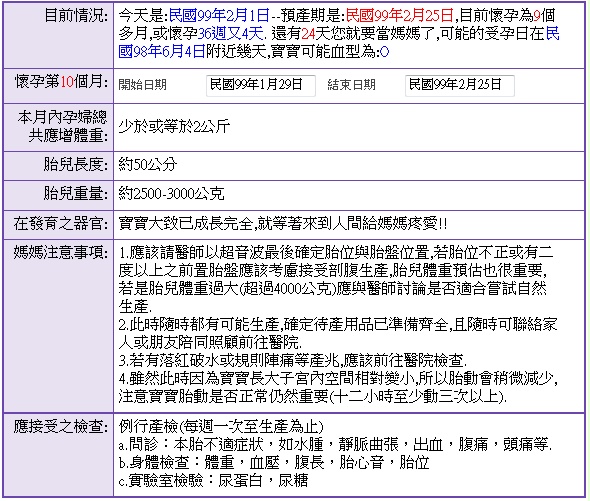Image resolution: width=590 pixels, height=501 pixels.
Task: Click the red 24 days remaining number
Action: point(308,34)
